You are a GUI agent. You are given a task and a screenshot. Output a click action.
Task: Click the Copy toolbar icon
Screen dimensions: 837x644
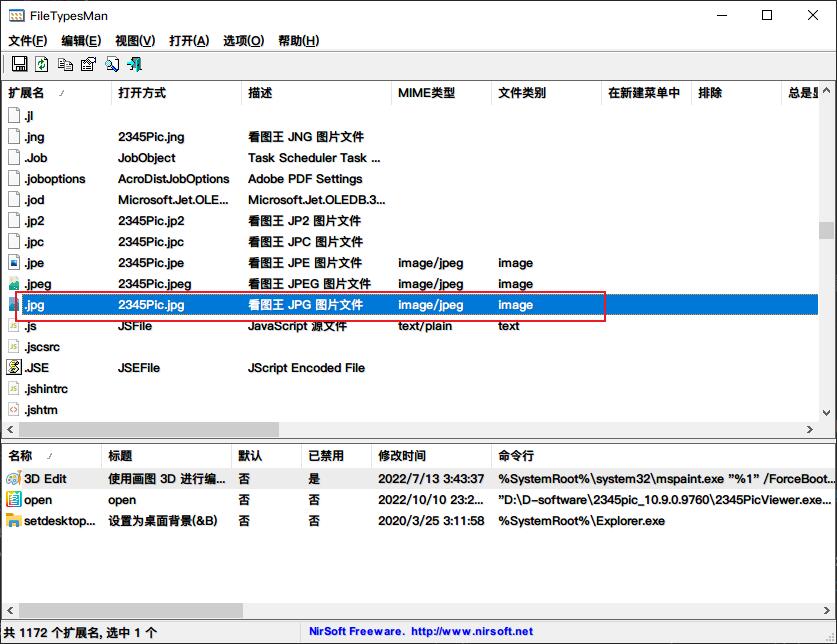(x=65, y=65)
